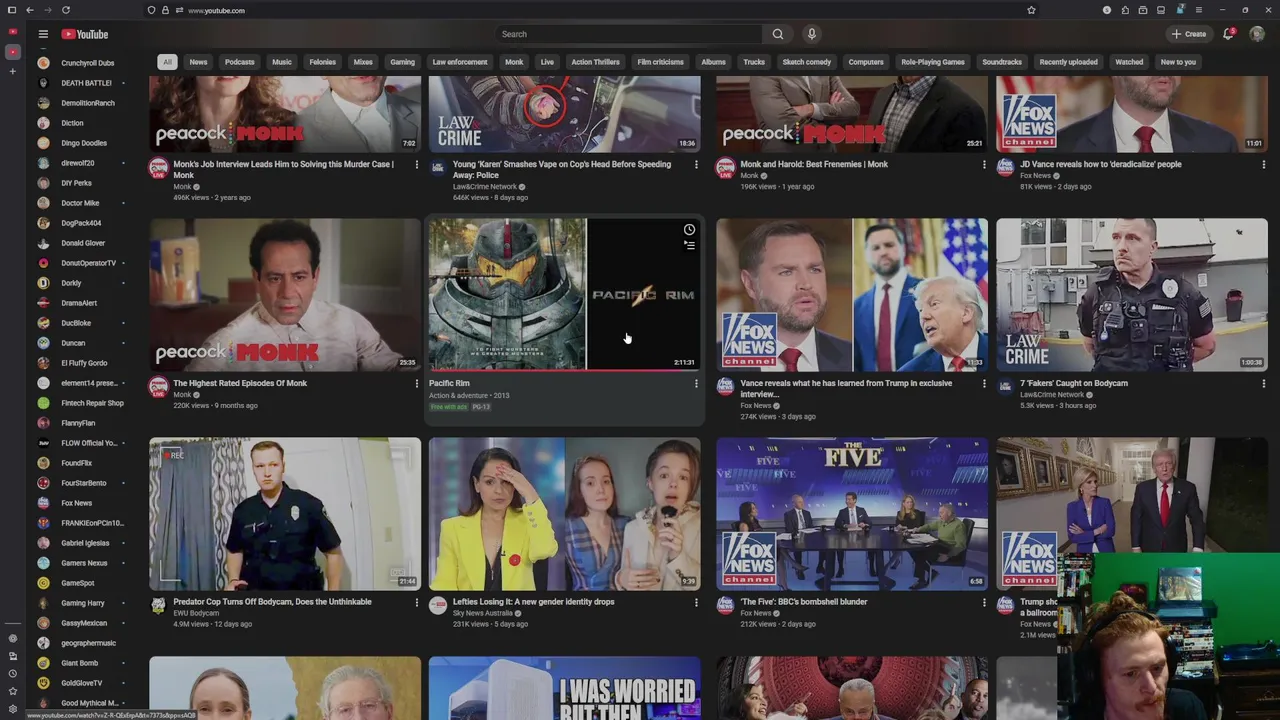Add Pacific Rim to queue
1280x720 pixels.
689,246
